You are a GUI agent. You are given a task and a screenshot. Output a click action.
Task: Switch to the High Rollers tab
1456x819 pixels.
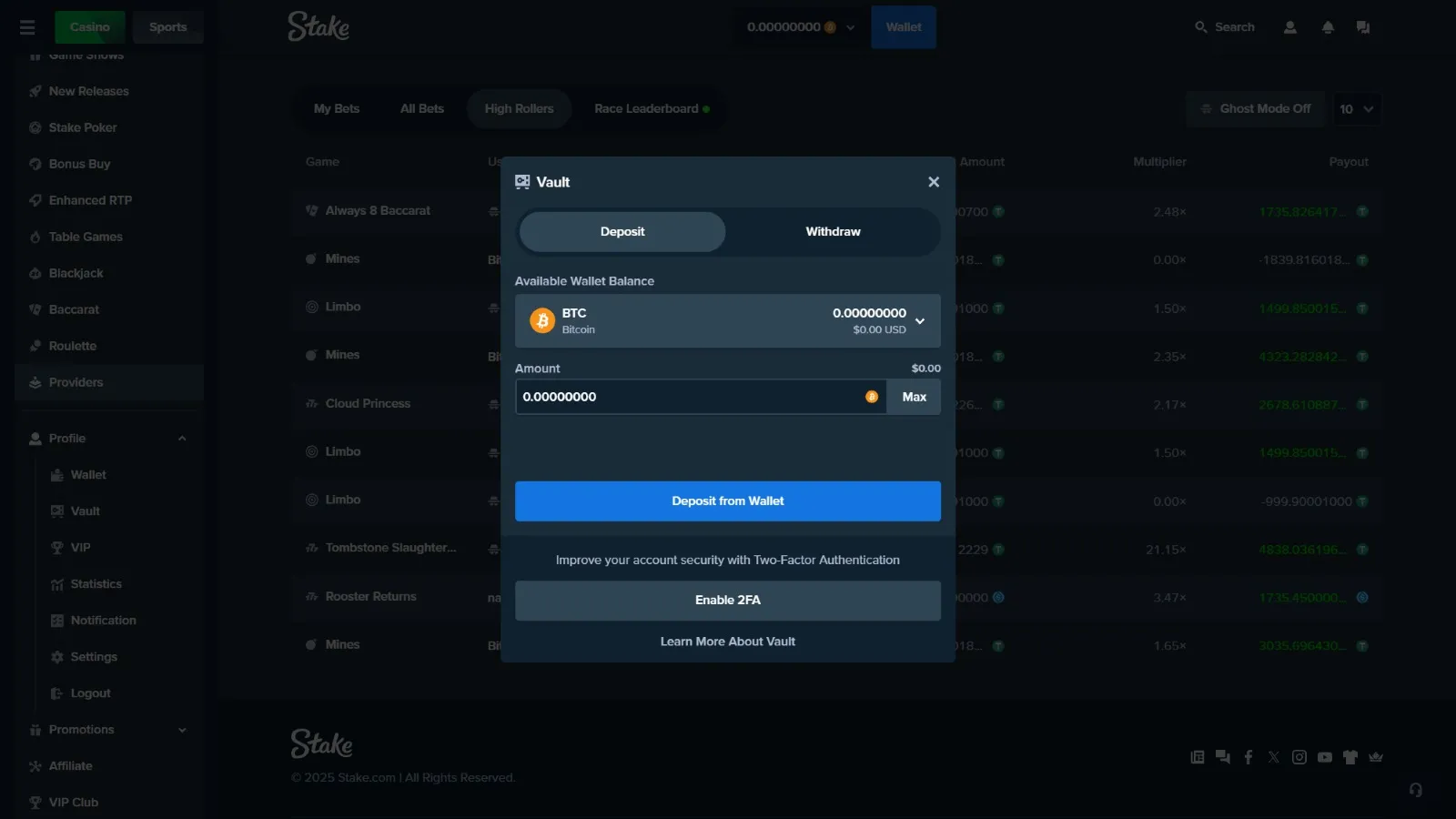[519, 109]
